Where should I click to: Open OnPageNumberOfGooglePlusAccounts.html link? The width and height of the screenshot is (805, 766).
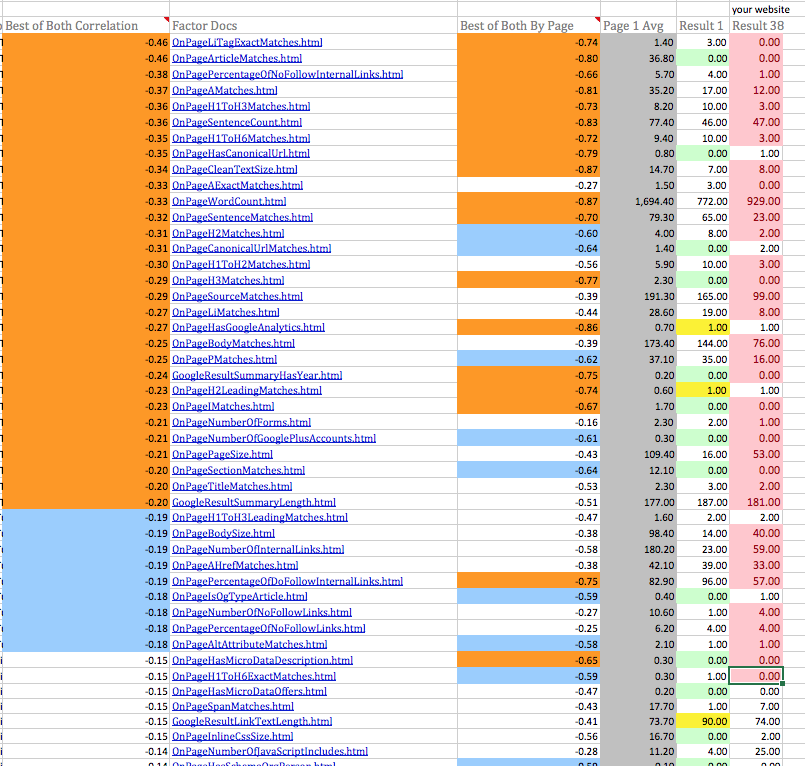(x=274, y=438)
